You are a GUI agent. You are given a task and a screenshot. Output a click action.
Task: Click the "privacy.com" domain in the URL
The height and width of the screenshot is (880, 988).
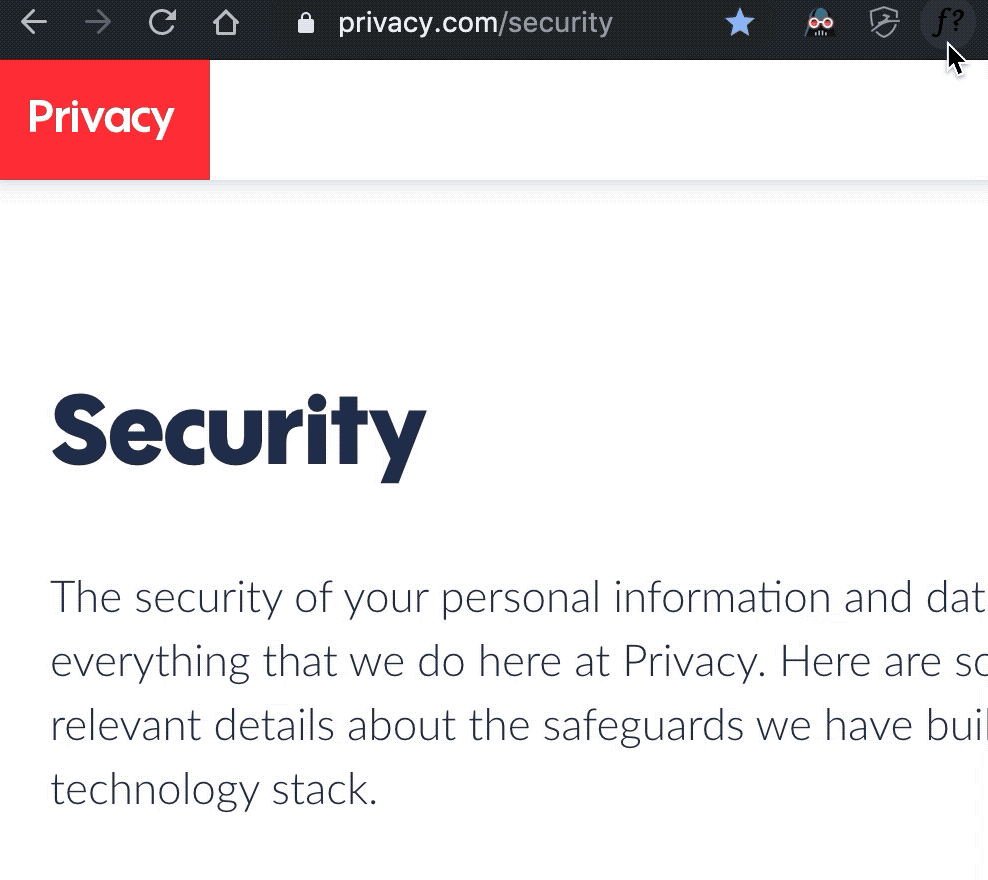click(418, 23)
